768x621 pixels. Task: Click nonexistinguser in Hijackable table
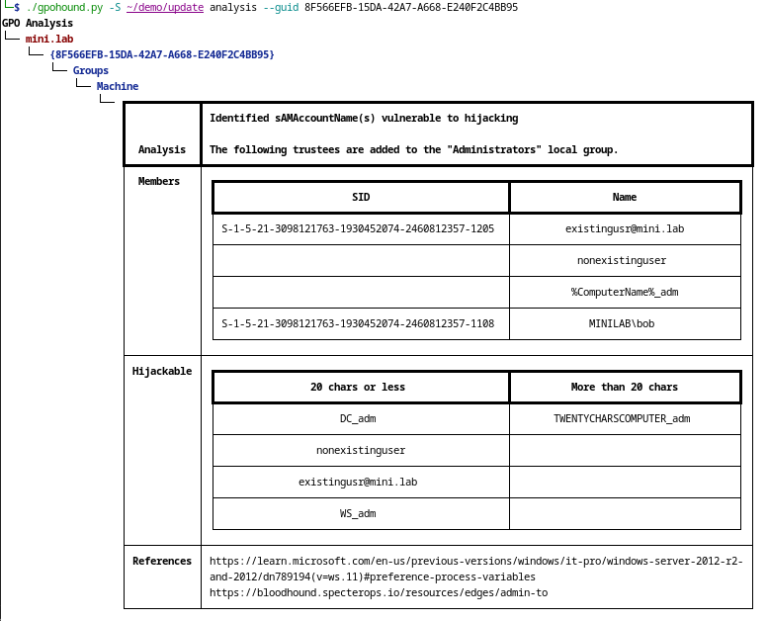click(360, 450)
